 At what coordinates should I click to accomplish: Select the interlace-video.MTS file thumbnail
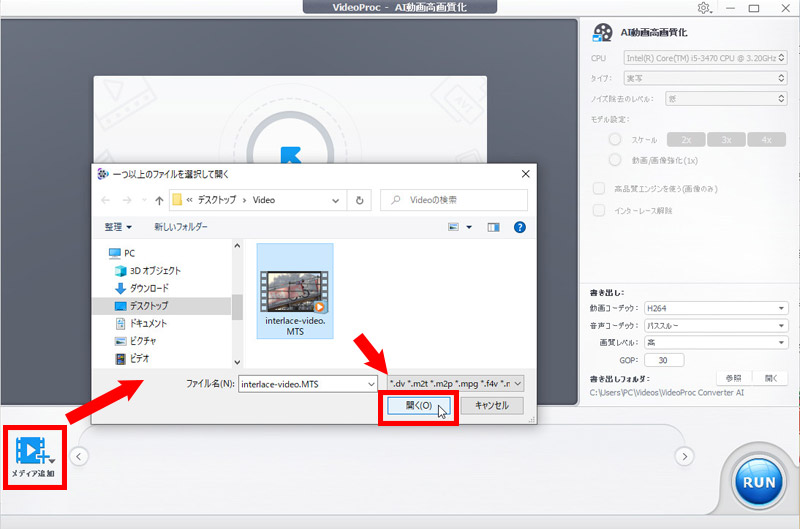[294, 291]
